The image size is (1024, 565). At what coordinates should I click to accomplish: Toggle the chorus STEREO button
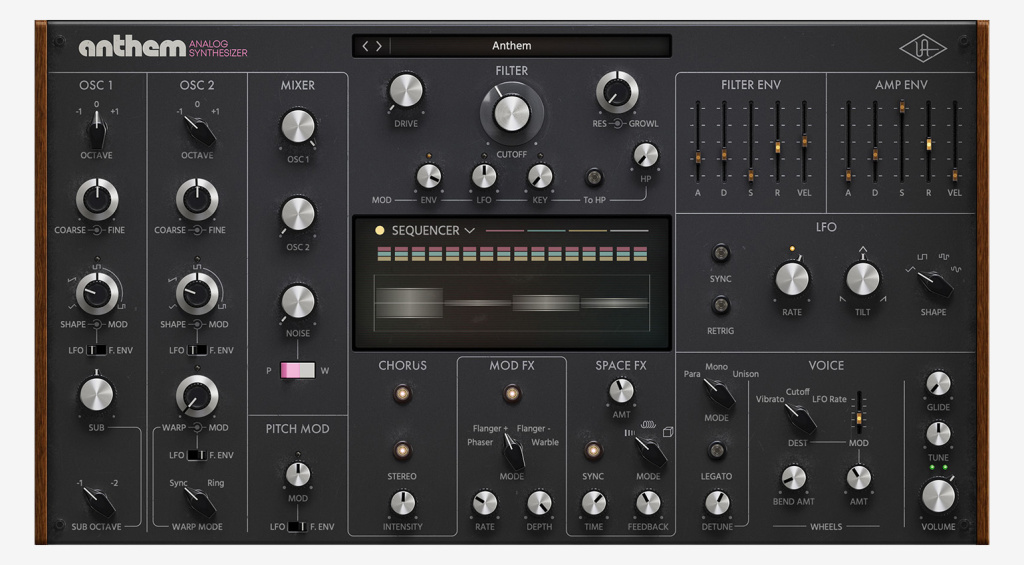point(402,450)
